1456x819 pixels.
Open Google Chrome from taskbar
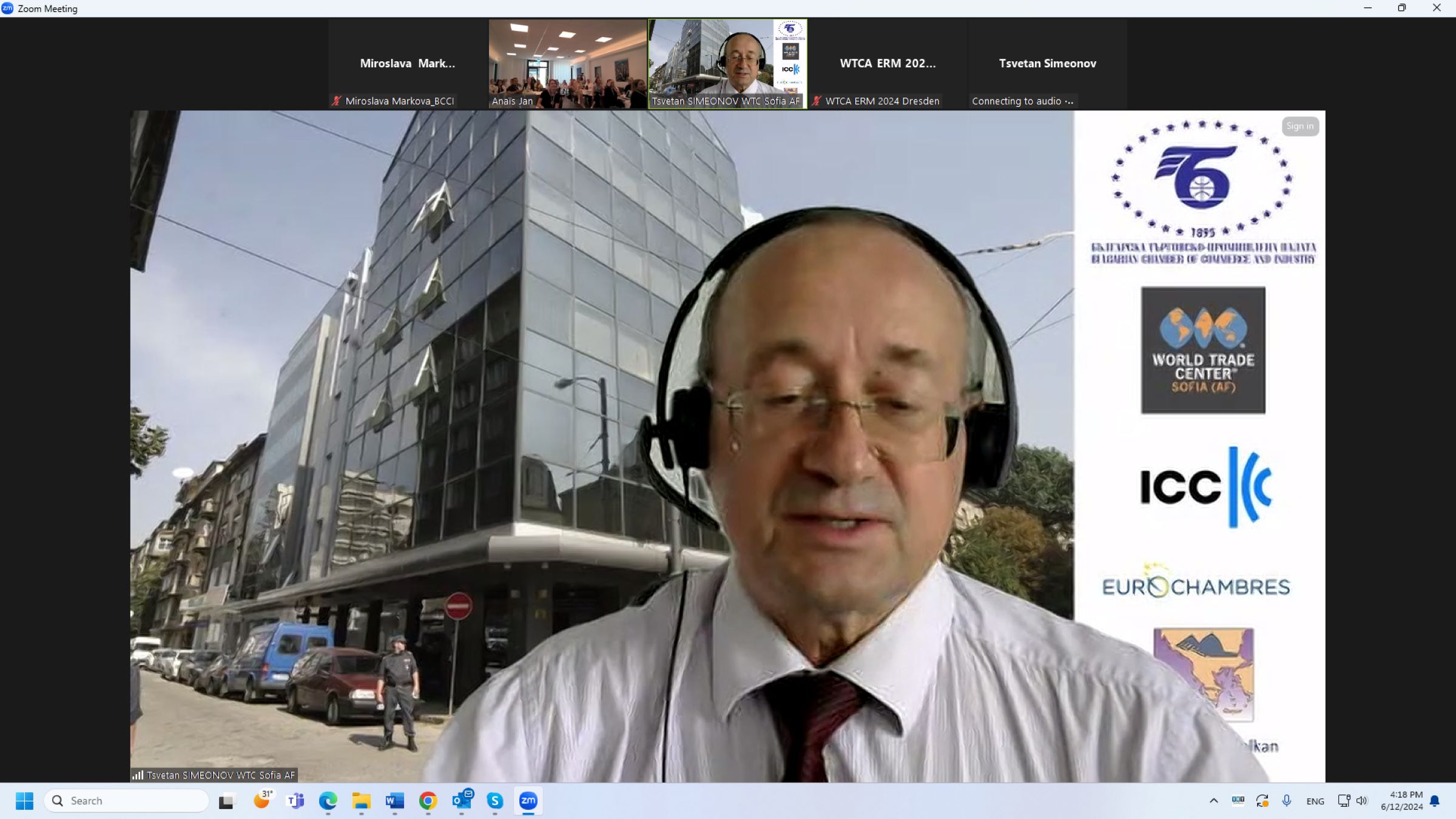tap(428, 801)
